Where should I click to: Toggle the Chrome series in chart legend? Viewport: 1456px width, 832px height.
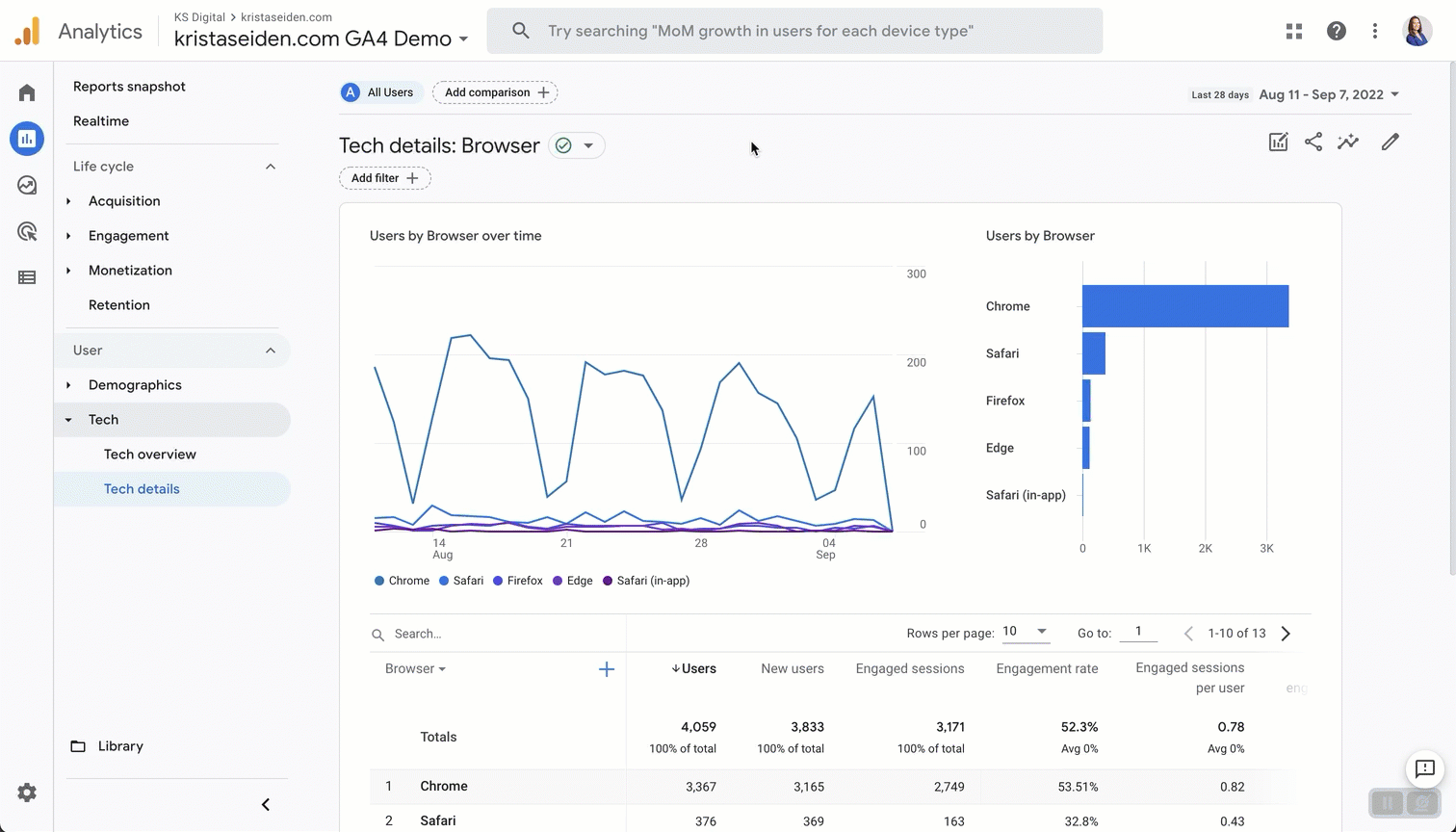[402, 581]
